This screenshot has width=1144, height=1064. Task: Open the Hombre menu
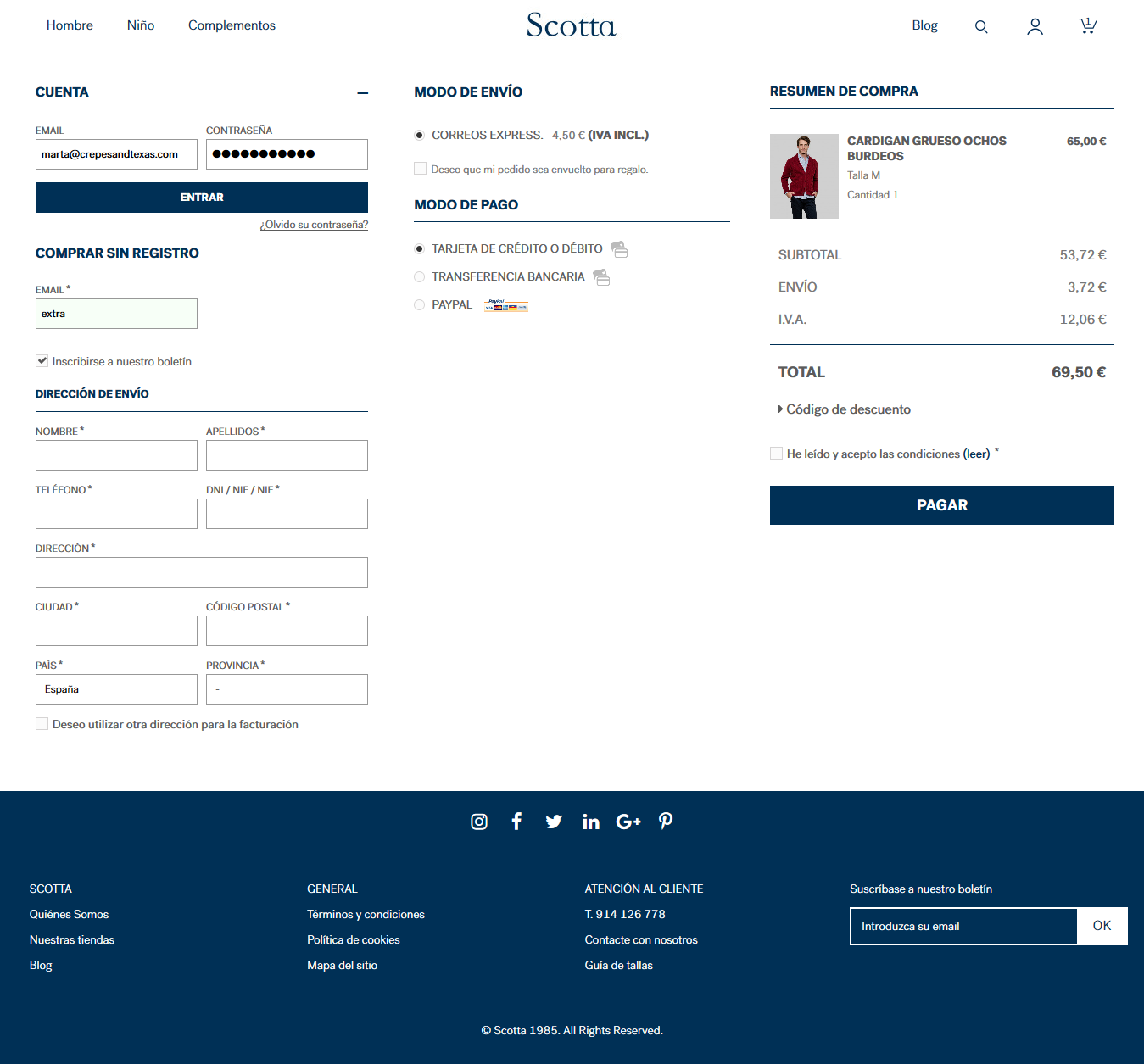point(70,25)
